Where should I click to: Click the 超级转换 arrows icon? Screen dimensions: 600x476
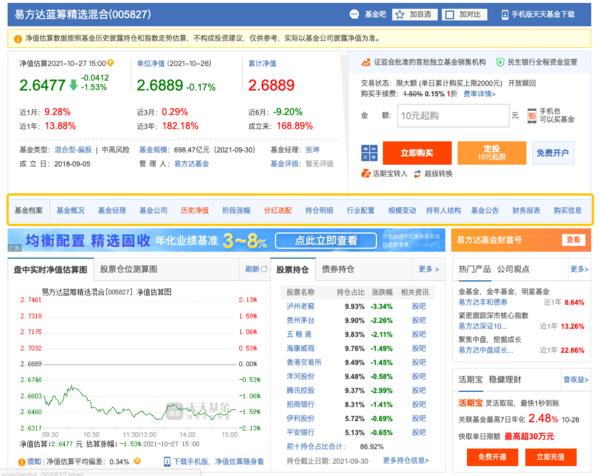417,174
